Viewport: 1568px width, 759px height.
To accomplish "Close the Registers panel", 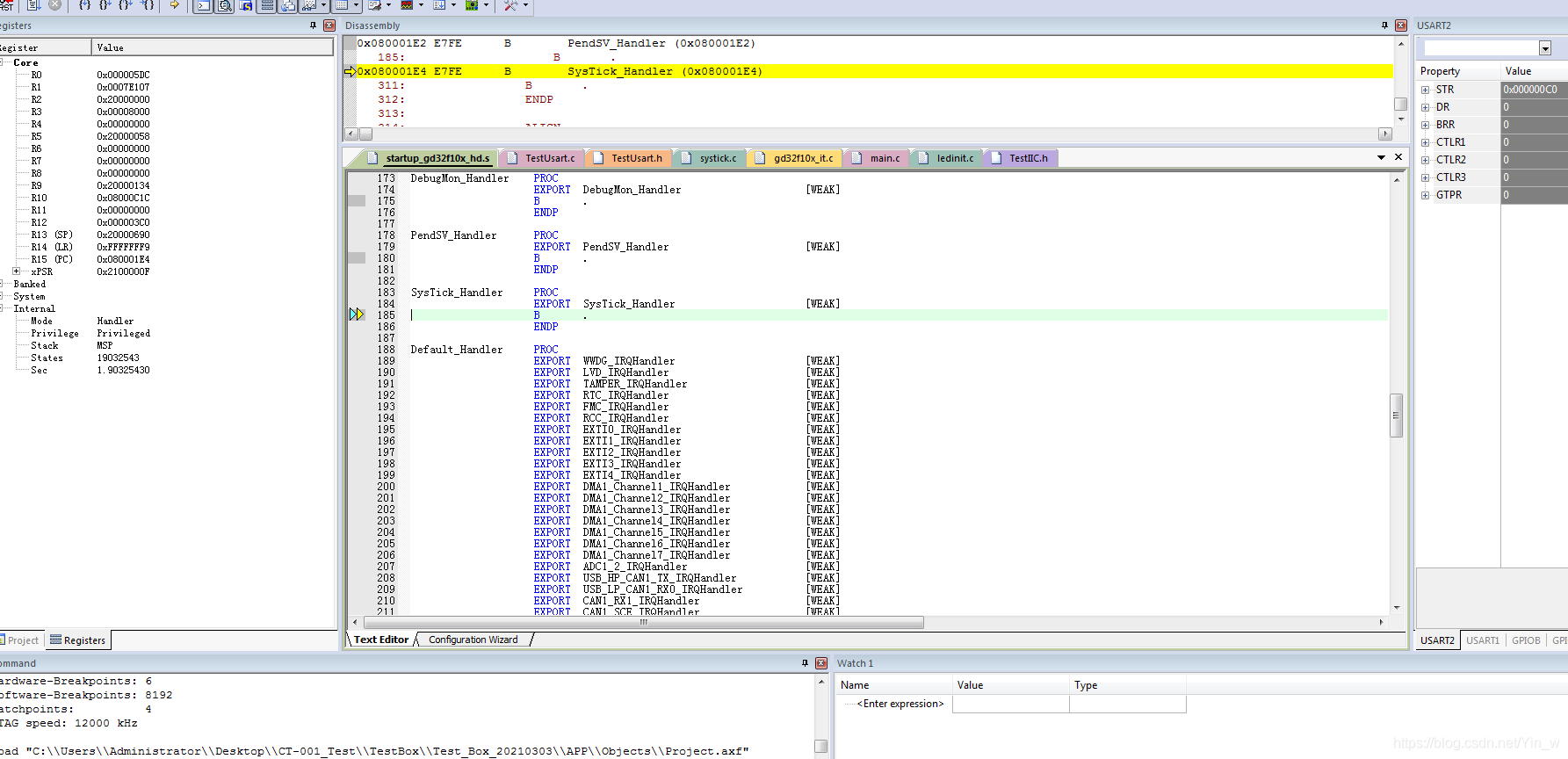I will tap(329, 25).
